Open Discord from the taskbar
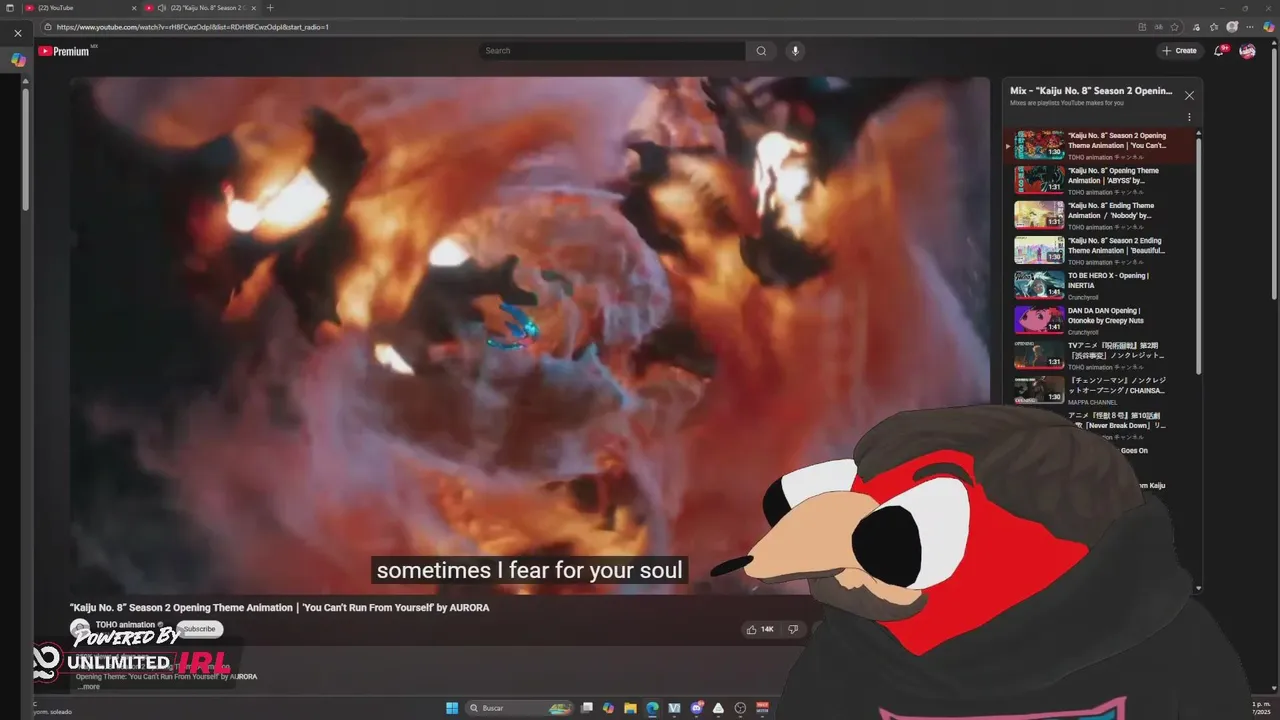Viewport: 1280px width, 720px height. coord(696,708)
